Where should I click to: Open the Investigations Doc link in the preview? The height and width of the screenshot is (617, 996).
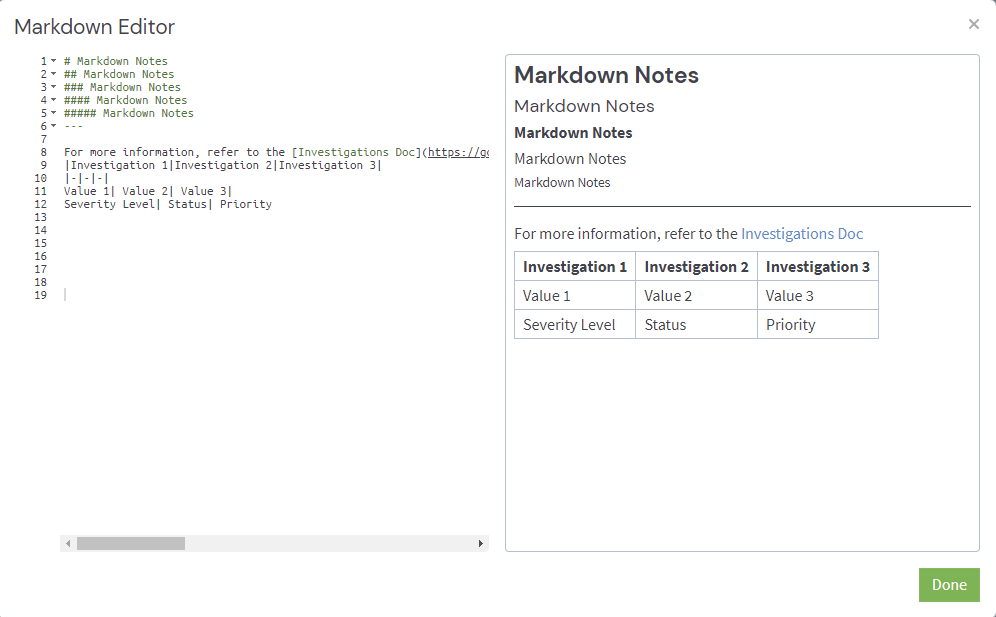coord(801,233)
